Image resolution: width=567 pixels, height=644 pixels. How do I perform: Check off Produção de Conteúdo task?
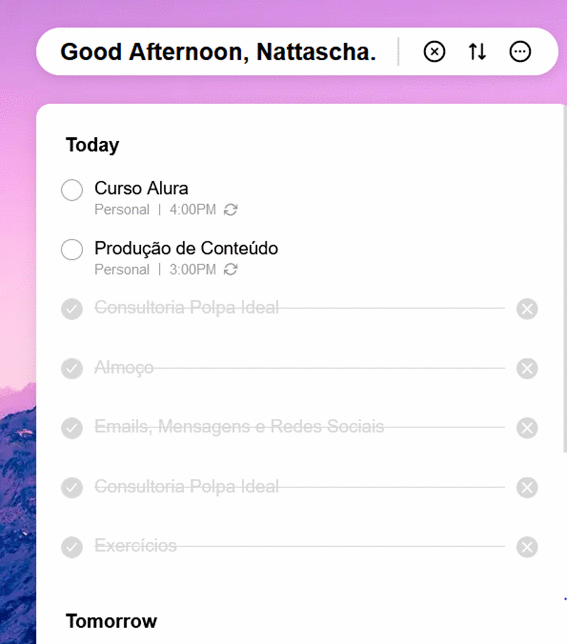click(72, 249)
